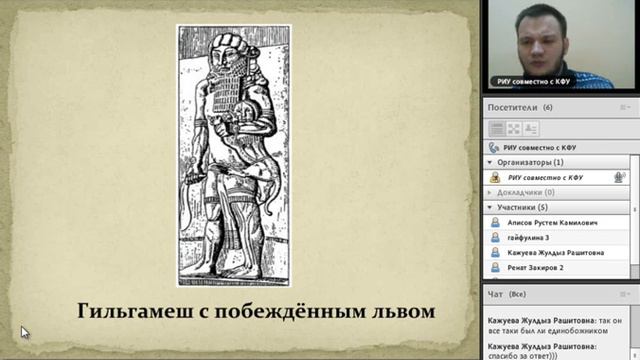
Task: Click the user icon next to Аписов Рустем Камилович
Action: [x=495, y=222]
